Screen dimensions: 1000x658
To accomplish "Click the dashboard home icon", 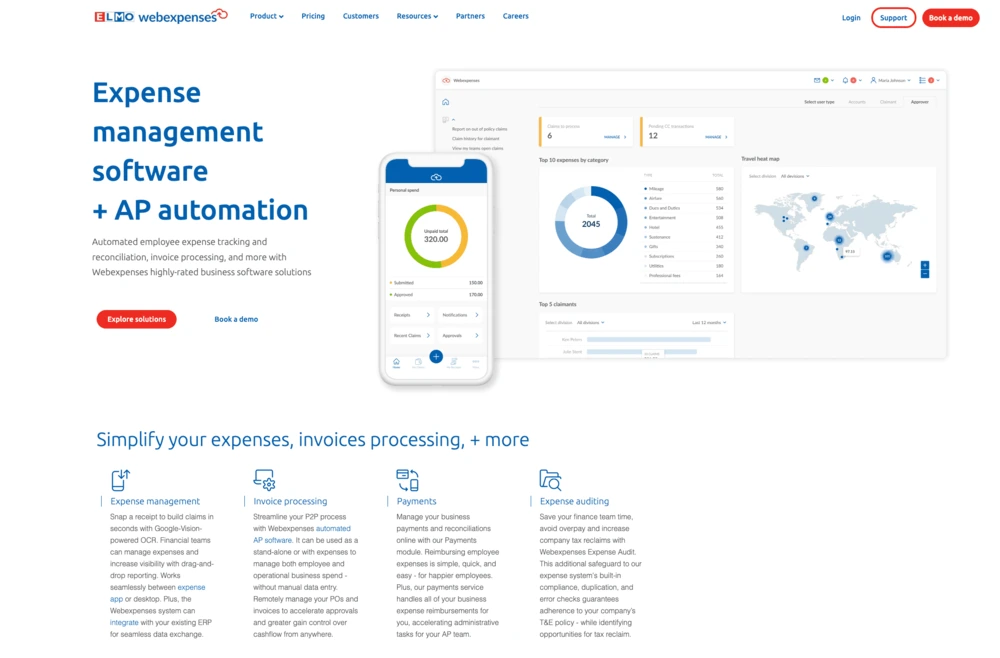I will click(446, 102).
